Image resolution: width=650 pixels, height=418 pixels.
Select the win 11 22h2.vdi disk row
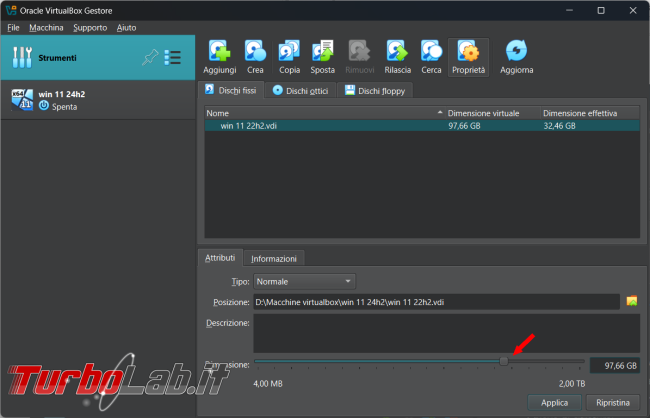pos(422,126)
